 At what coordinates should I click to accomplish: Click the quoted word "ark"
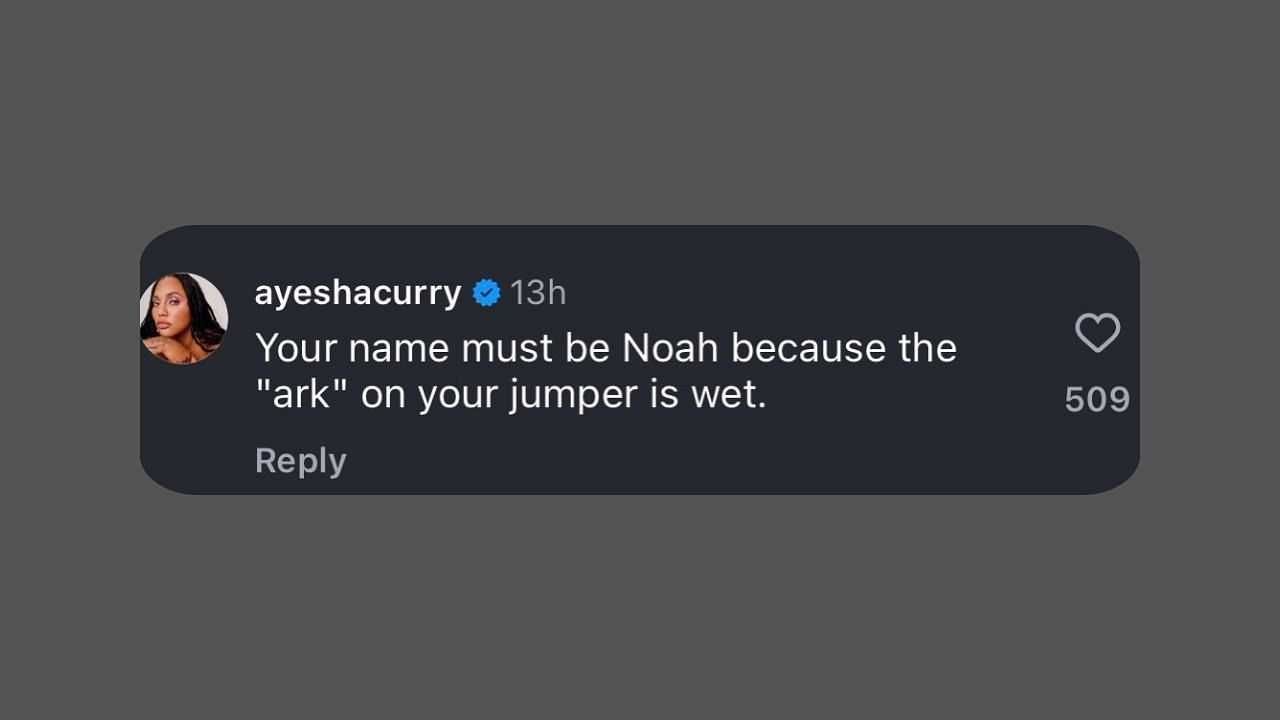[x=303, y=395]
